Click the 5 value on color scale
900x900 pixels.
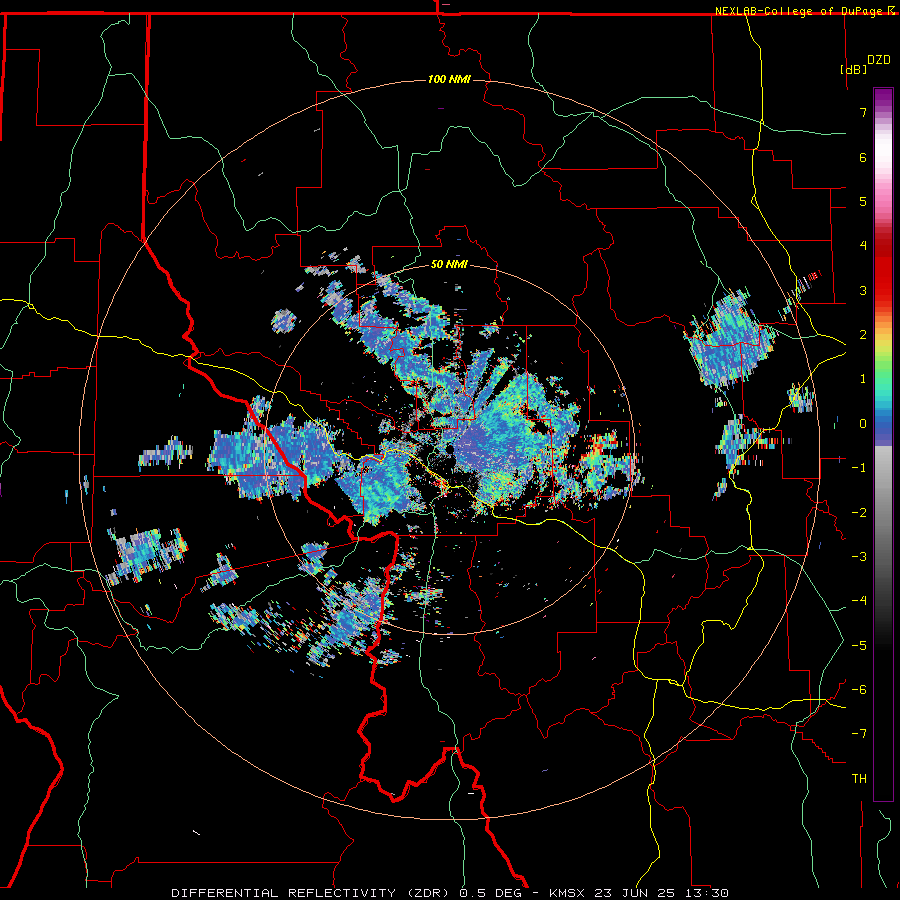[x=863, y=201]
